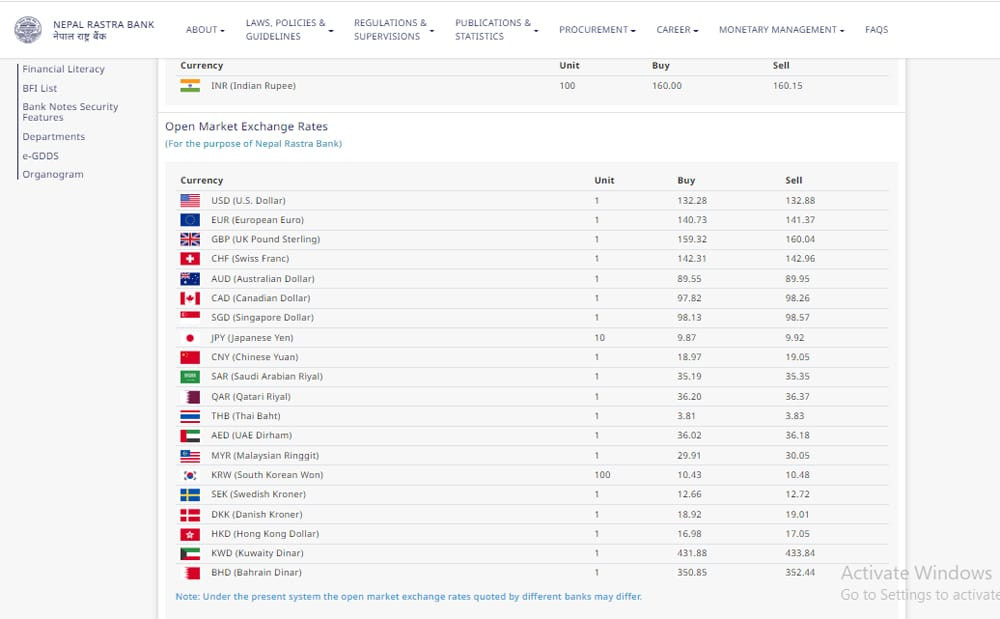Click the USD buy rate 132.28

click(692, 201)
